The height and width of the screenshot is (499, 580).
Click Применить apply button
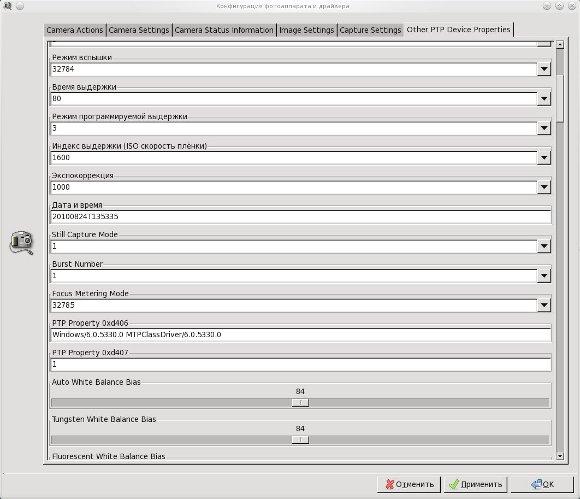coord(475,484)
